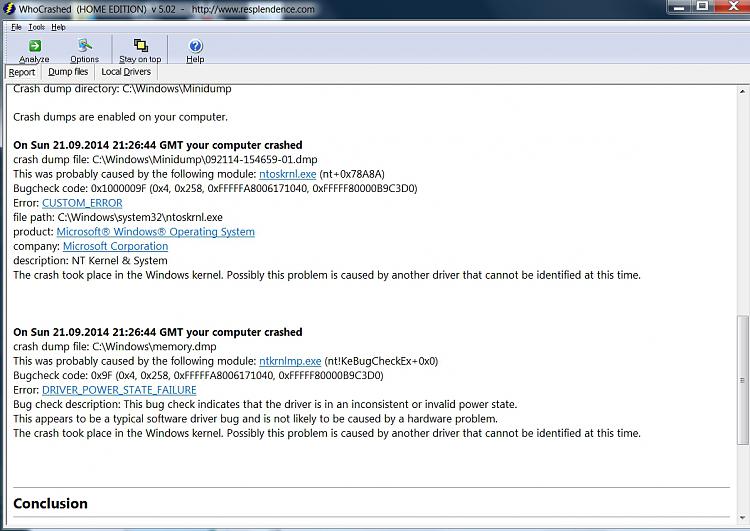Open the Help menu in menu bar

(58, 27)
